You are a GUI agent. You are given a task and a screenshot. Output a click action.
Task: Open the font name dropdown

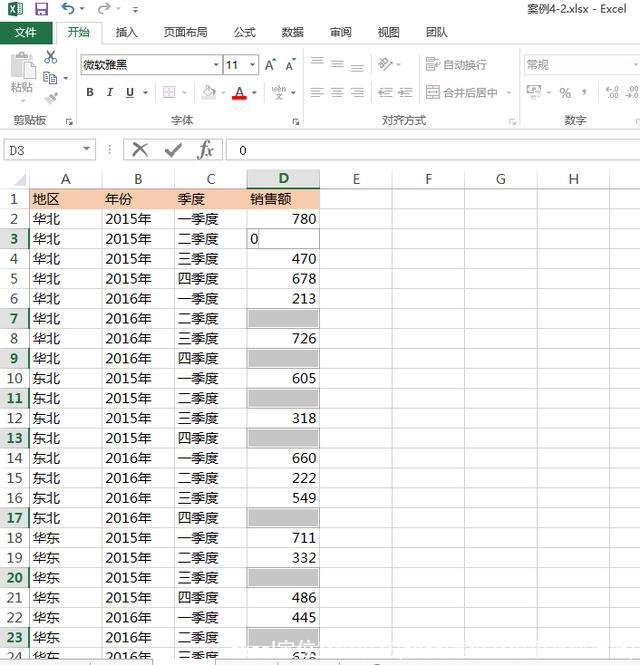[x=215, y=65]
